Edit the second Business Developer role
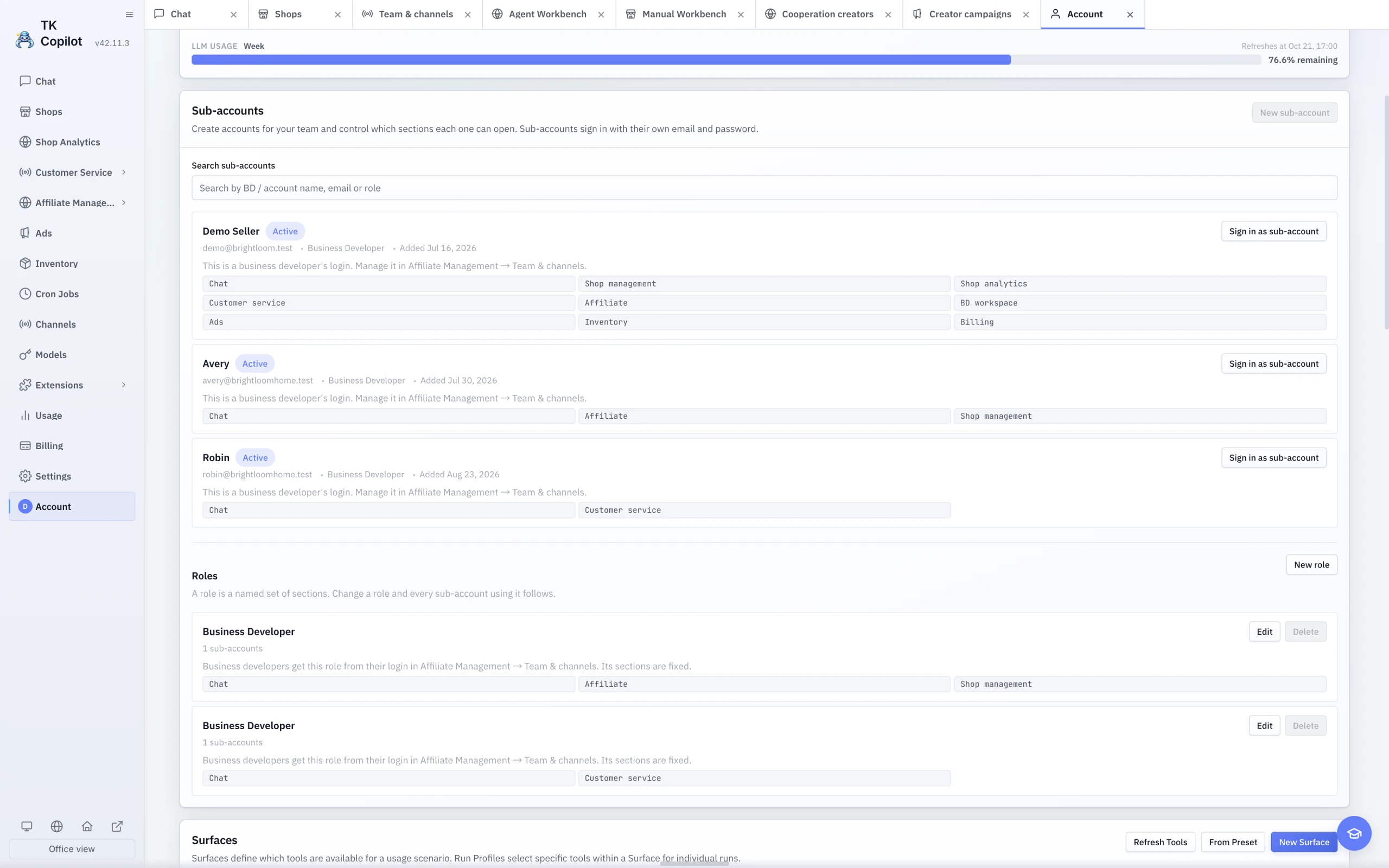This screenshot has height=868, width=1389. pyautogui.click(x=1264, y=726)
